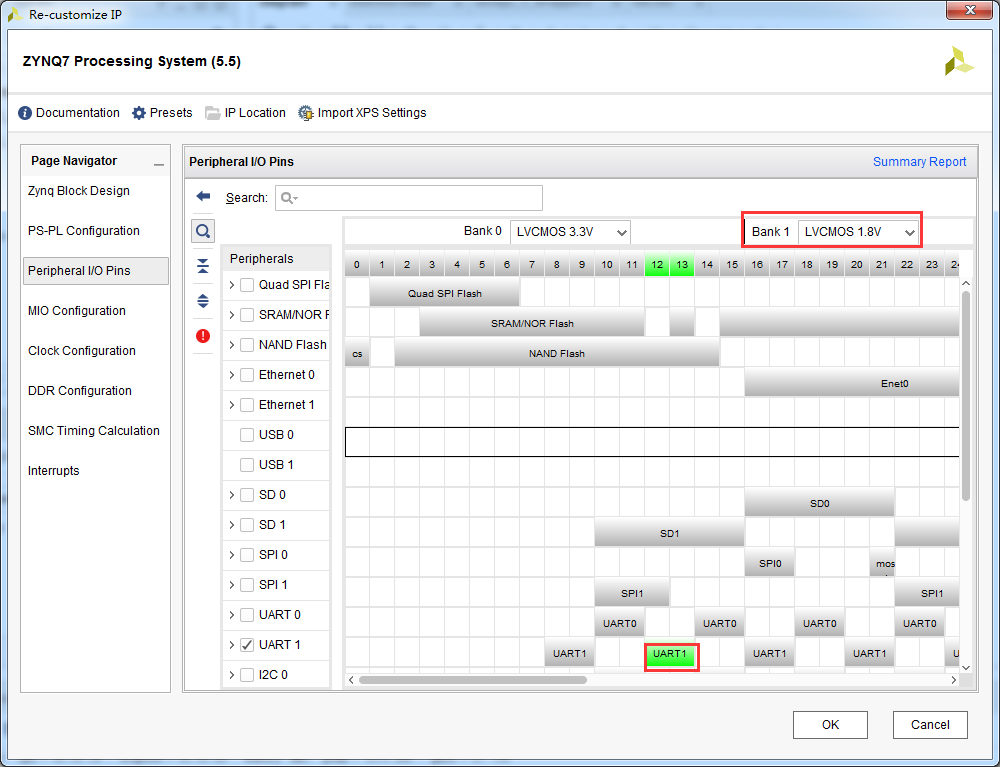Uncheck the UART 1 checkbox

coord(247,645)
